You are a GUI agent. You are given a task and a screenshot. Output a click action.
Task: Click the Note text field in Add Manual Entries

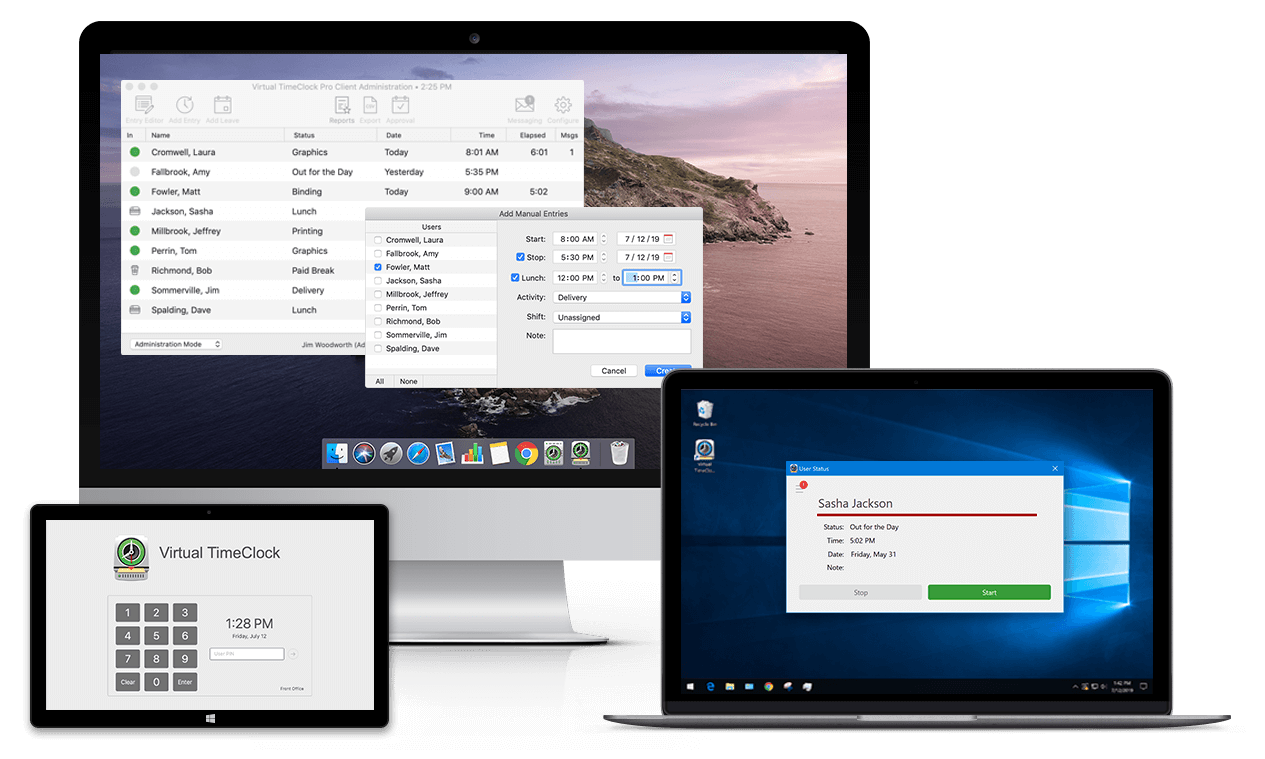tap(622, 342)
